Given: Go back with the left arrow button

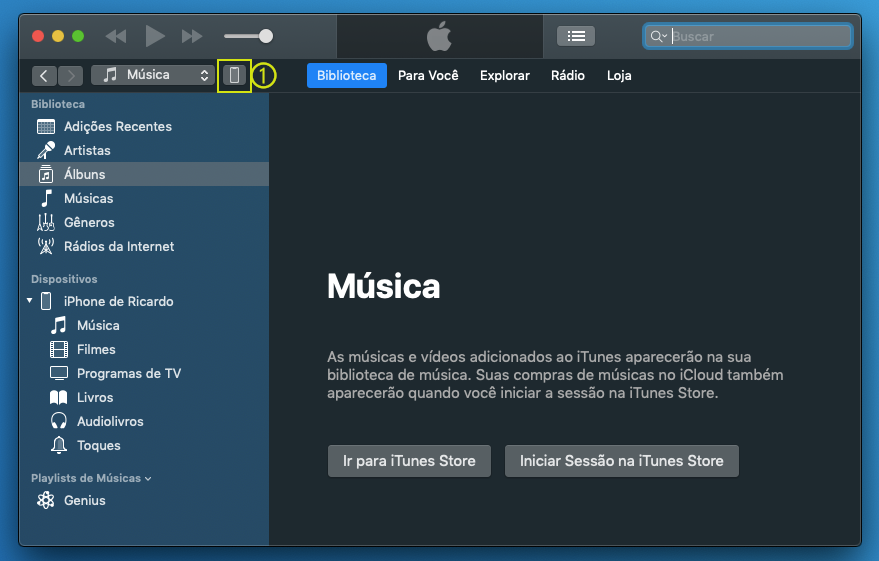Looking at the screenshot, I should pyautogui.click(x=44, y=75).
